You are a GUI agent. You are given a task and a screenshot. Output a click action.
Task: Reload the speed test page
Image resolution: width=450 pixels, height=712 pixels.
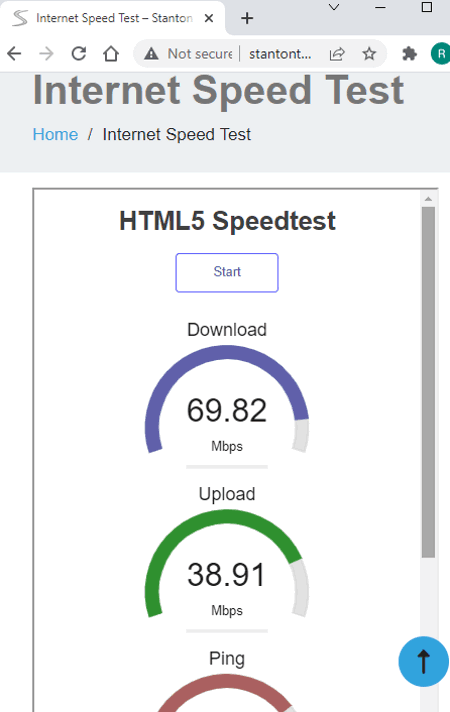click(79, 54)
